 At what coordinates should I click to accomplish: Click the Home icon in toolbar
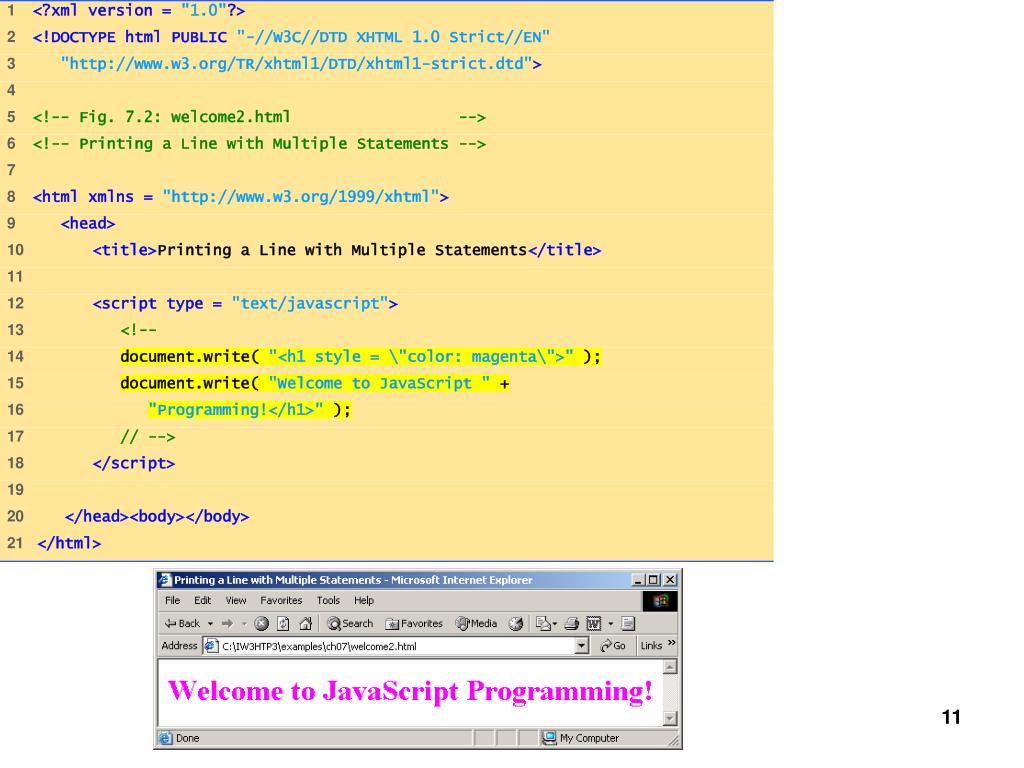[305, 624]
